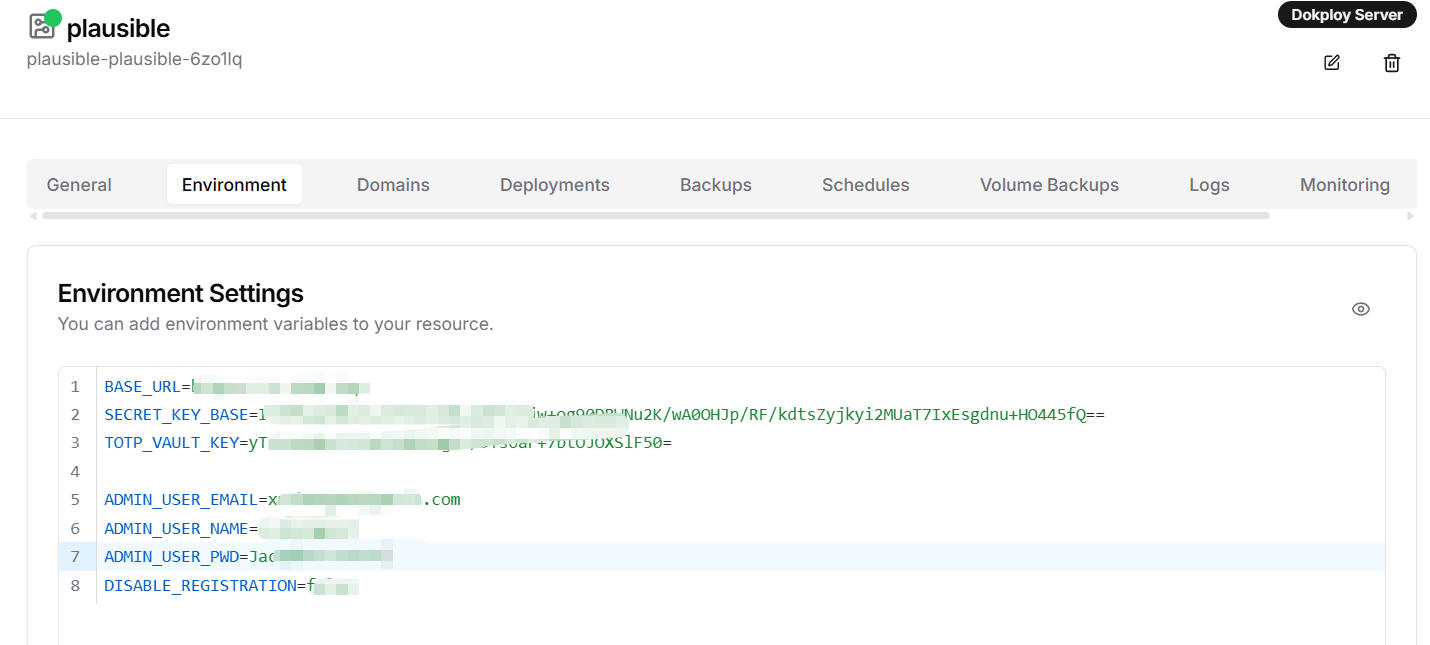The height and width of the screenshot is (645, 1430).
Task: Click the green status dot indicator
Action: point(53,17)
